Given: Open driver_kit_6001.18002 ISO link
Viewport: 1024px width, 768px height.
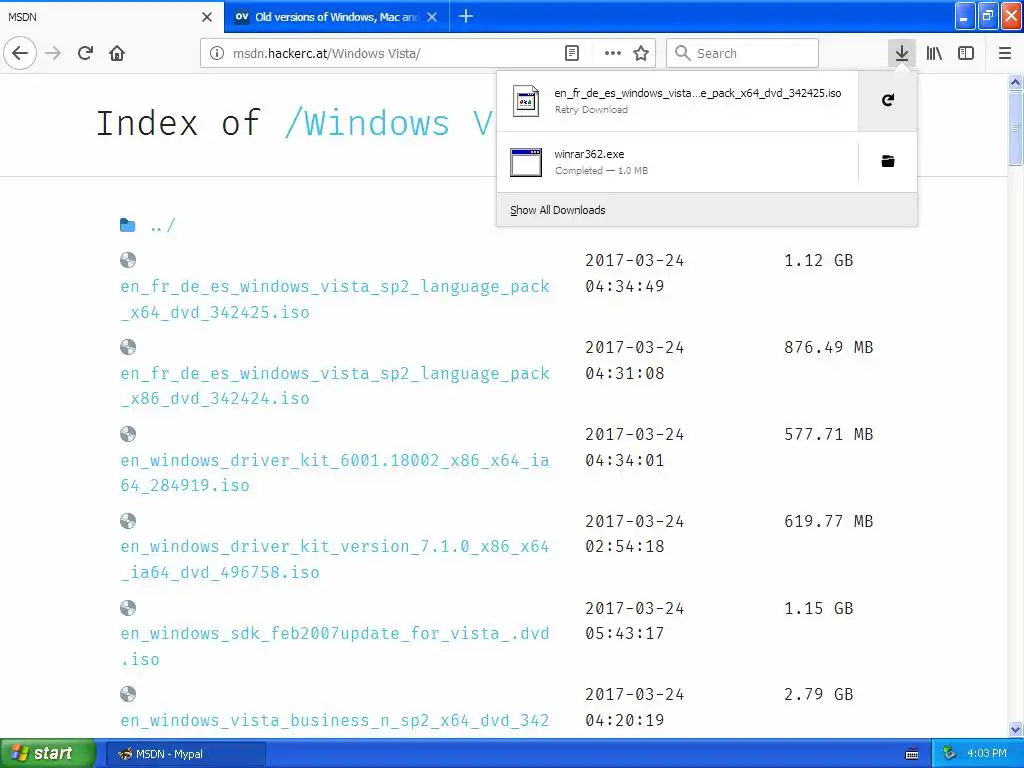Looking at the screenshot, I should 335,473.
